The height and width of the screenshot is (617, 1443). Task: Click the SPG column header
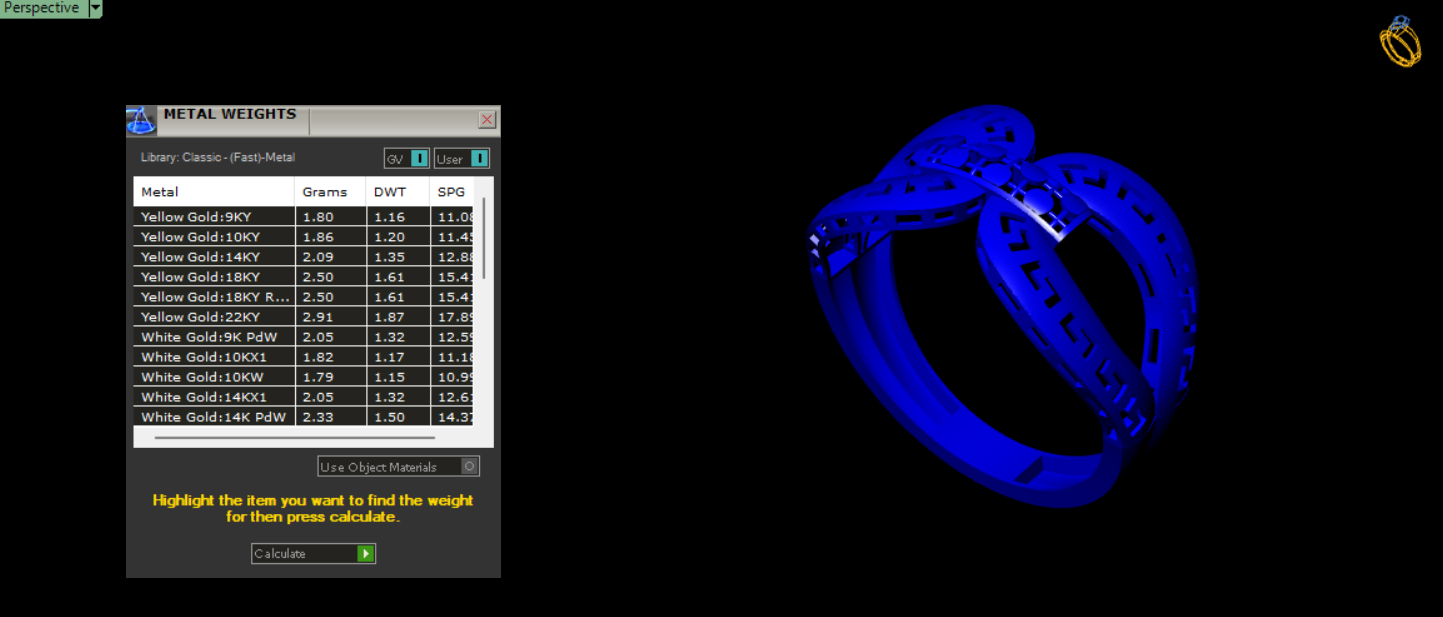451,192
